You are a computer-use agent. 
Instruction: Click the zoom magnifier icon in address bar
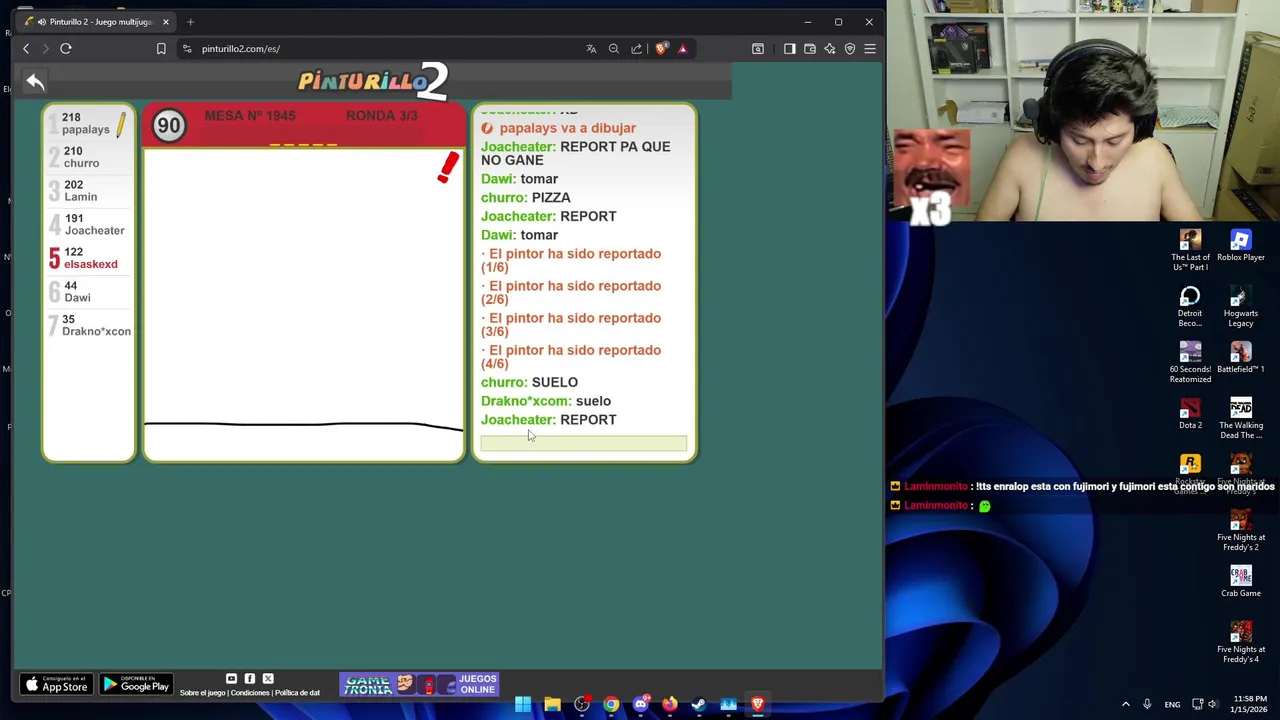tap(614, 48)
